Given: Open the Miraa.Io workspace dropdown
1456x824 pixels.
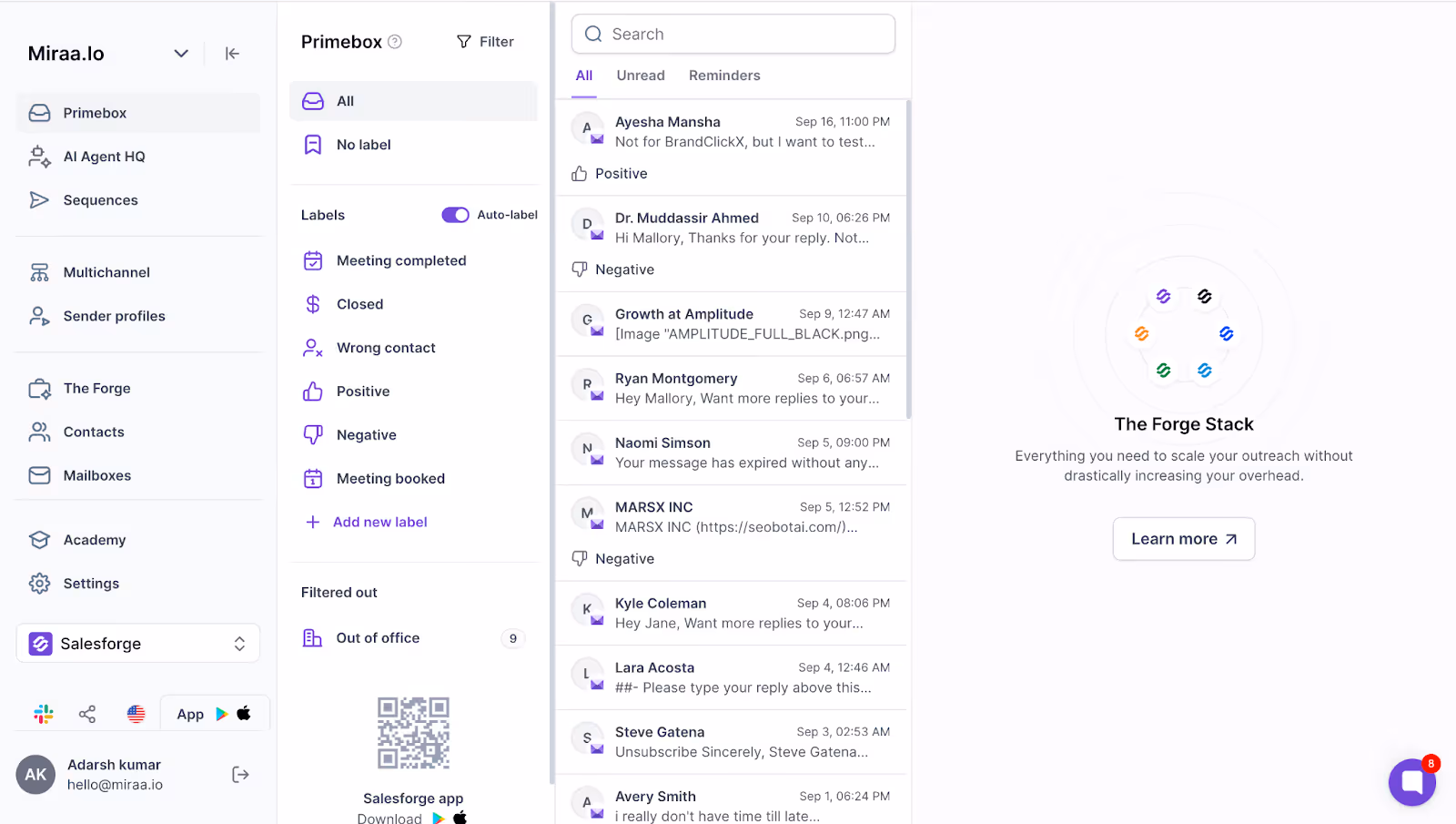Looking at the screenshot, I should click(x=181, y=54).
